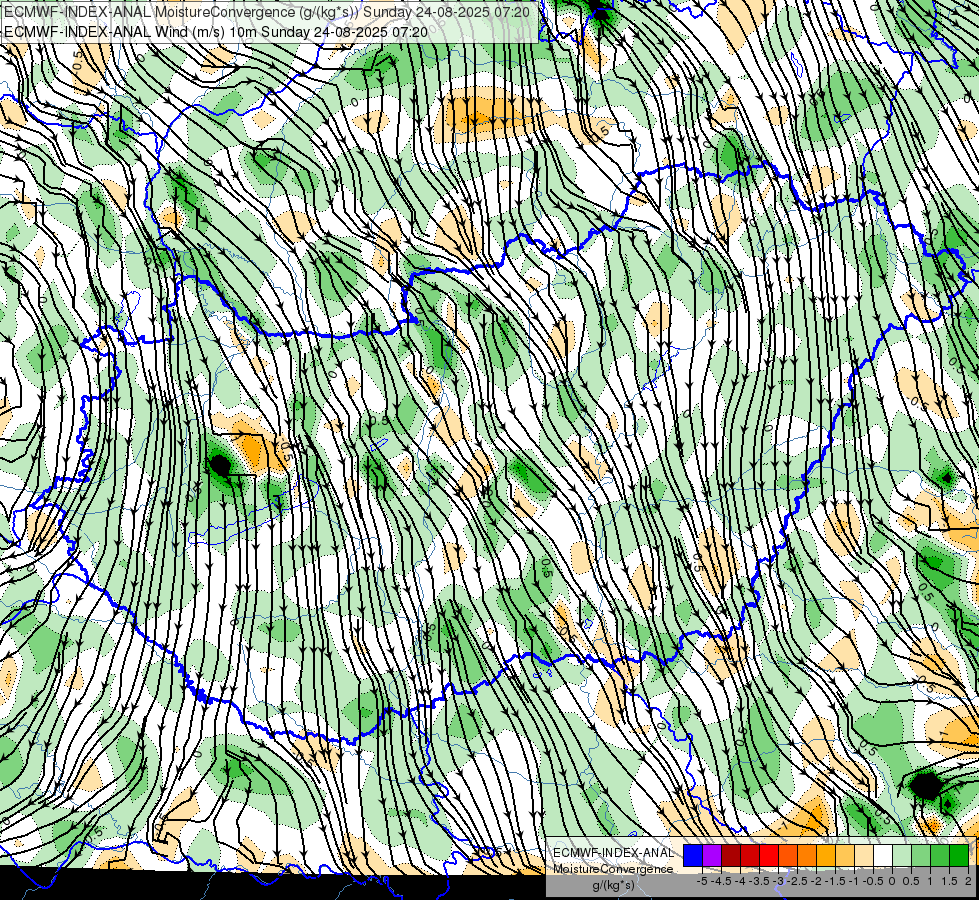Click the '-0.5' legend tick label
Screen dimensions: 979x900
tap(873, 881)
